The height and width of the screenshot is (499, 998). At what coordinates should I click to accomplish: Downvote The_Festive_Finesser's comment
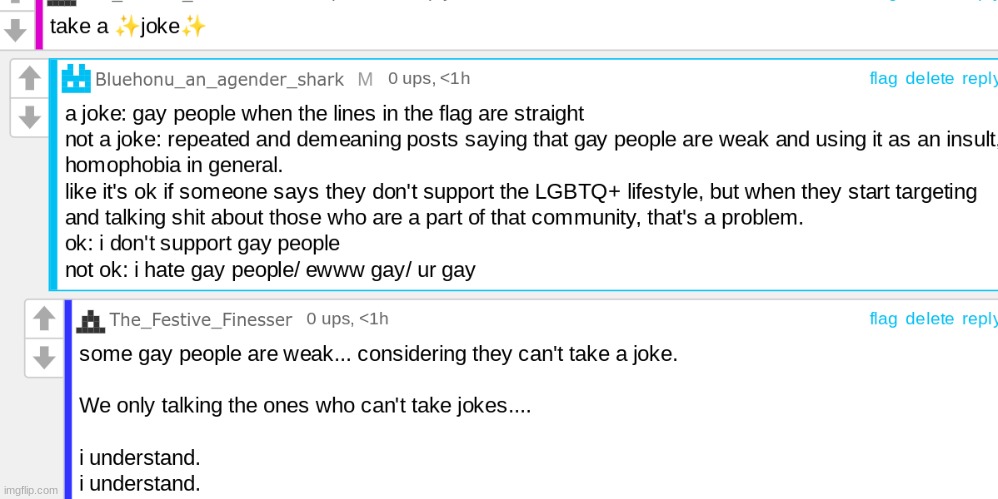click(x=44, y=357)
